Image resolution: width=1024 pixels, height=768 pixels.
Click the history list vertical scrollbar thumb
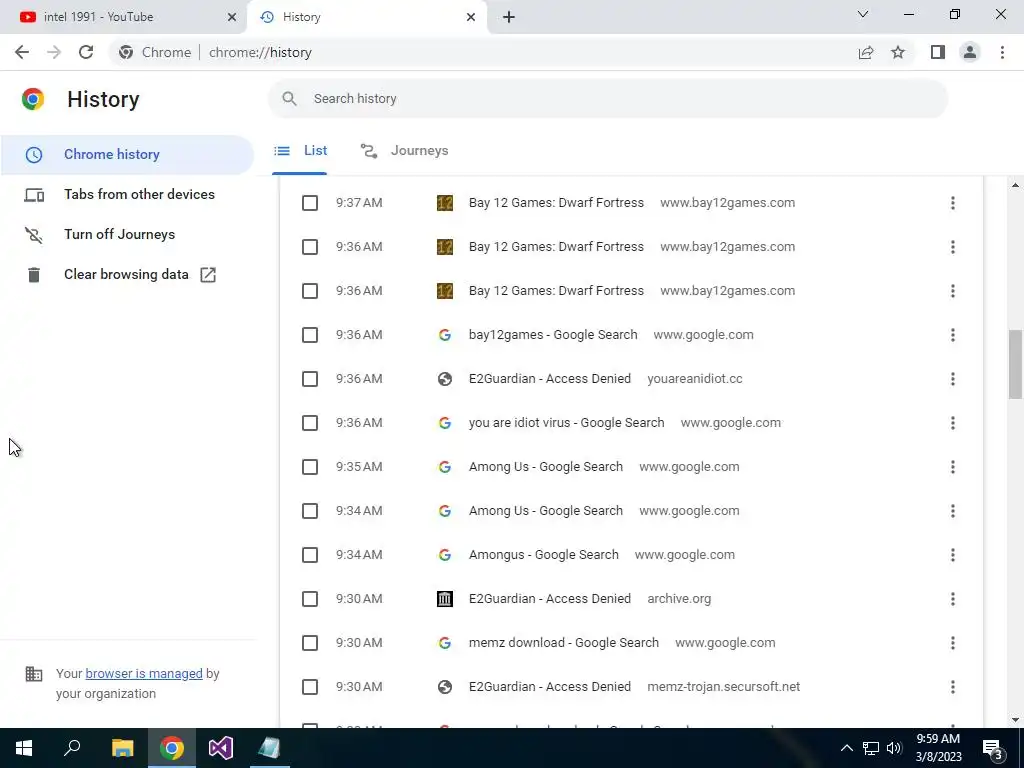click(1015, 364)
